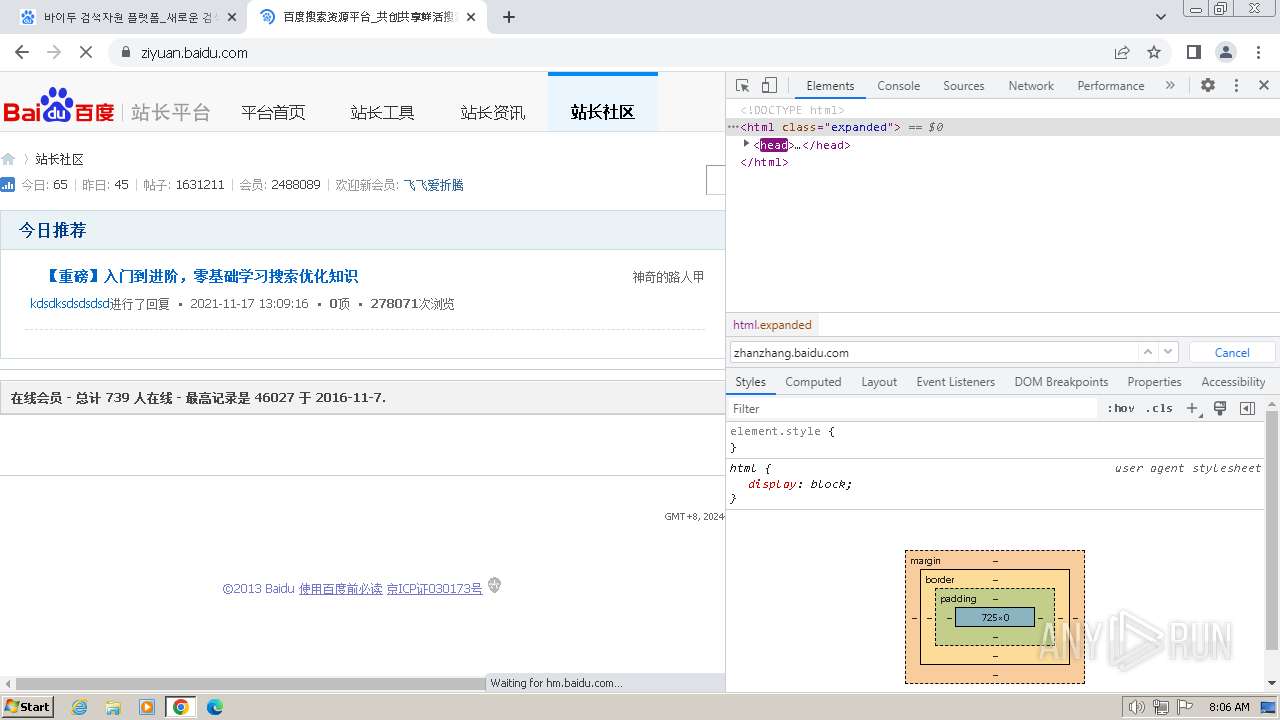Open the 站长社区 breadcrumb link
The height and width of the screenshot is (720, 1280).
click(x=59, y=159)
